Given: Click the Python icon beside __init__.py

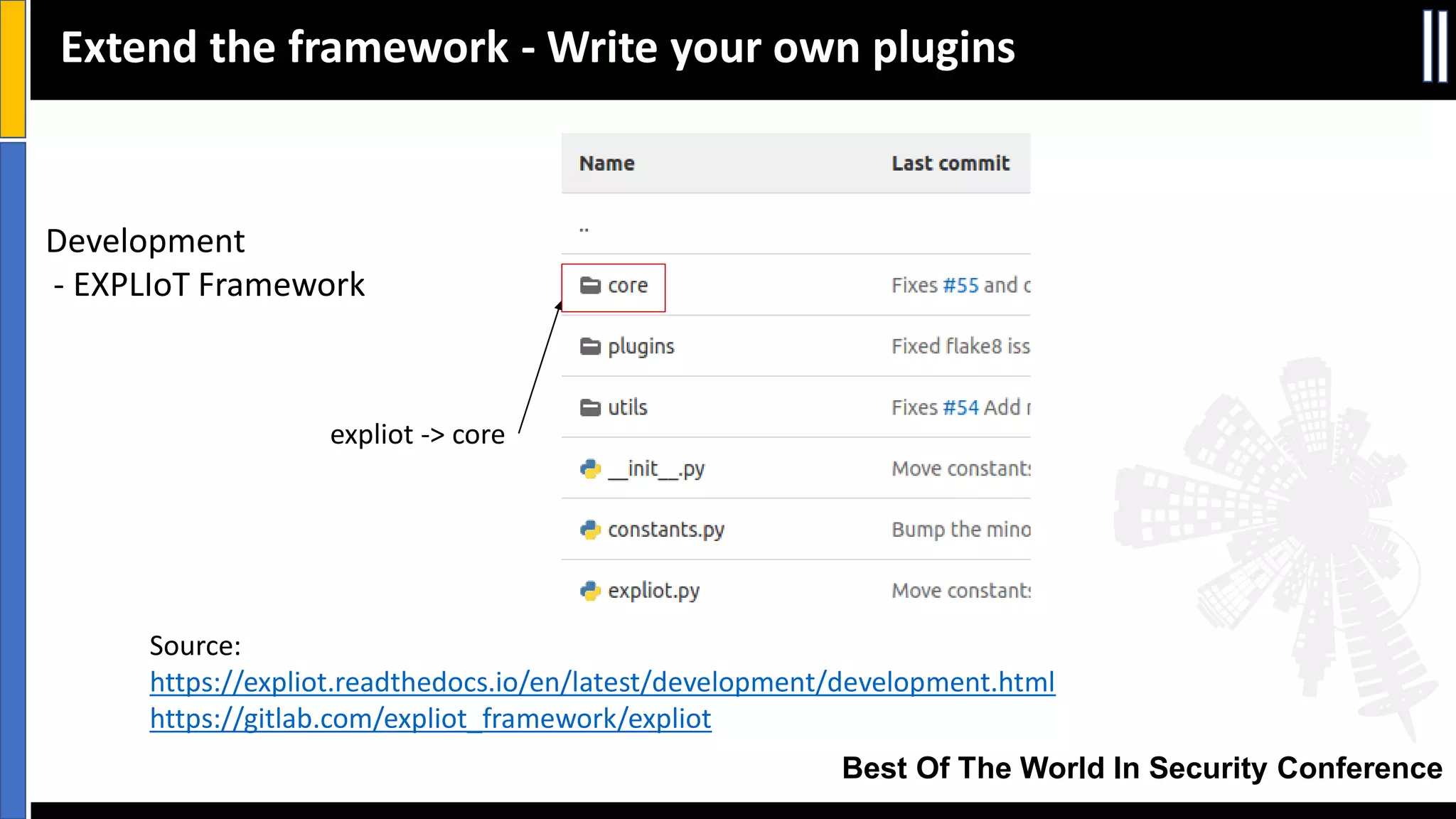Looking at the screenshot, I should click(x=590, y=469).
